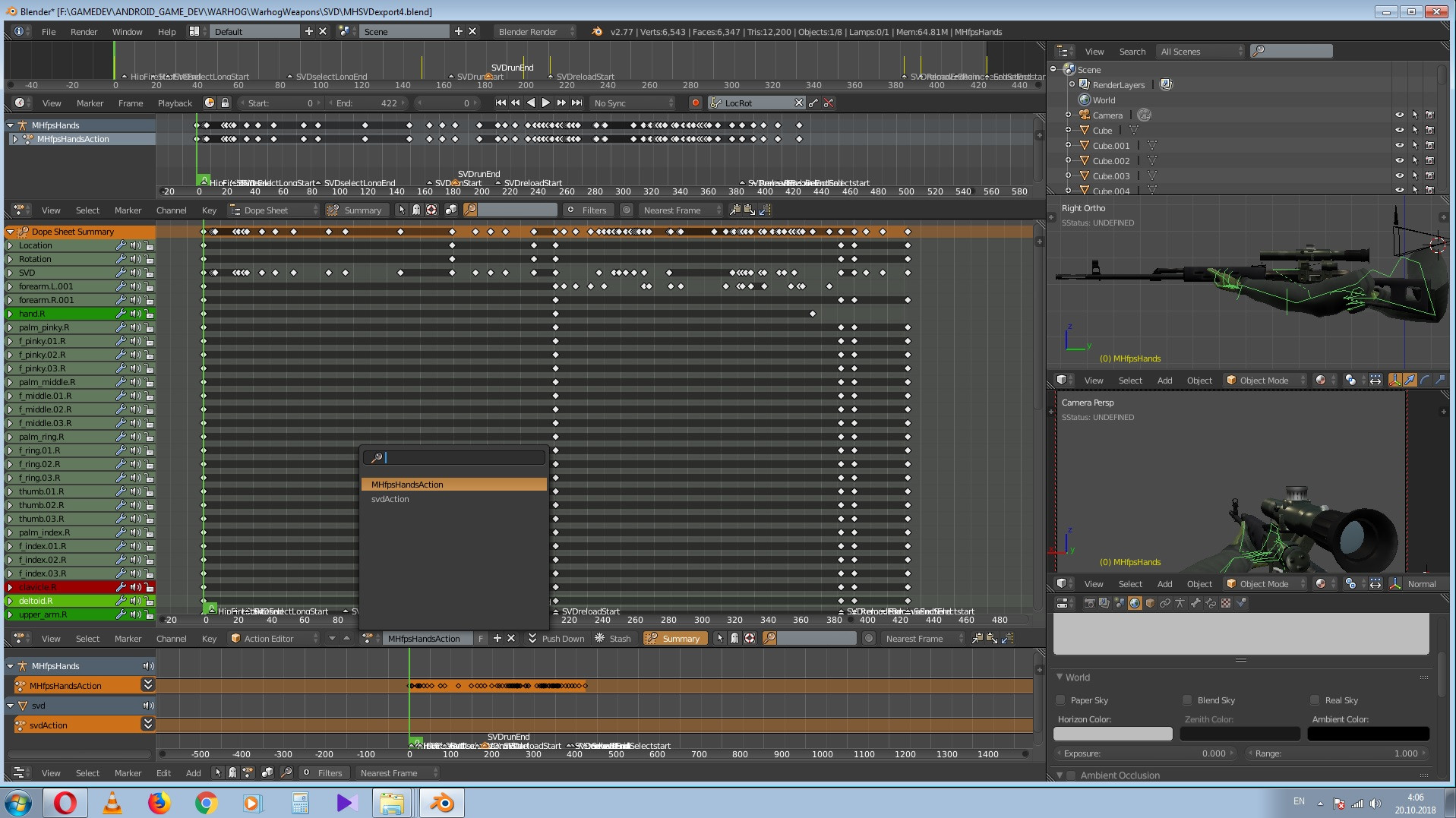Enable the Paper Sky checkbox
The width and height of the screenshot is (1456, 818).
[x=1060, y=700]
